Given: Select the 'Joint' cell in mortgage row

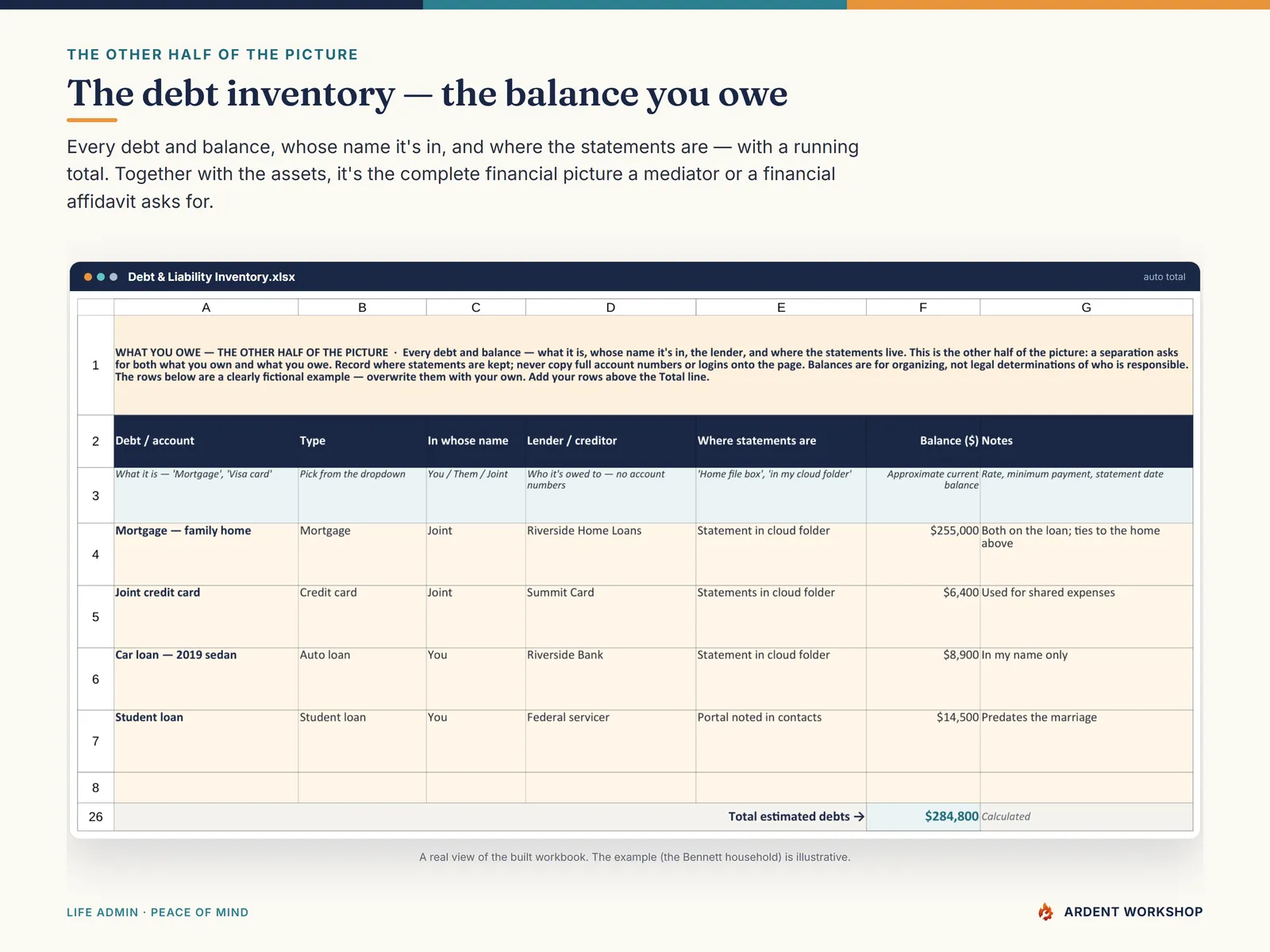Looking at the screenshot, I should [x=475, y=554].
